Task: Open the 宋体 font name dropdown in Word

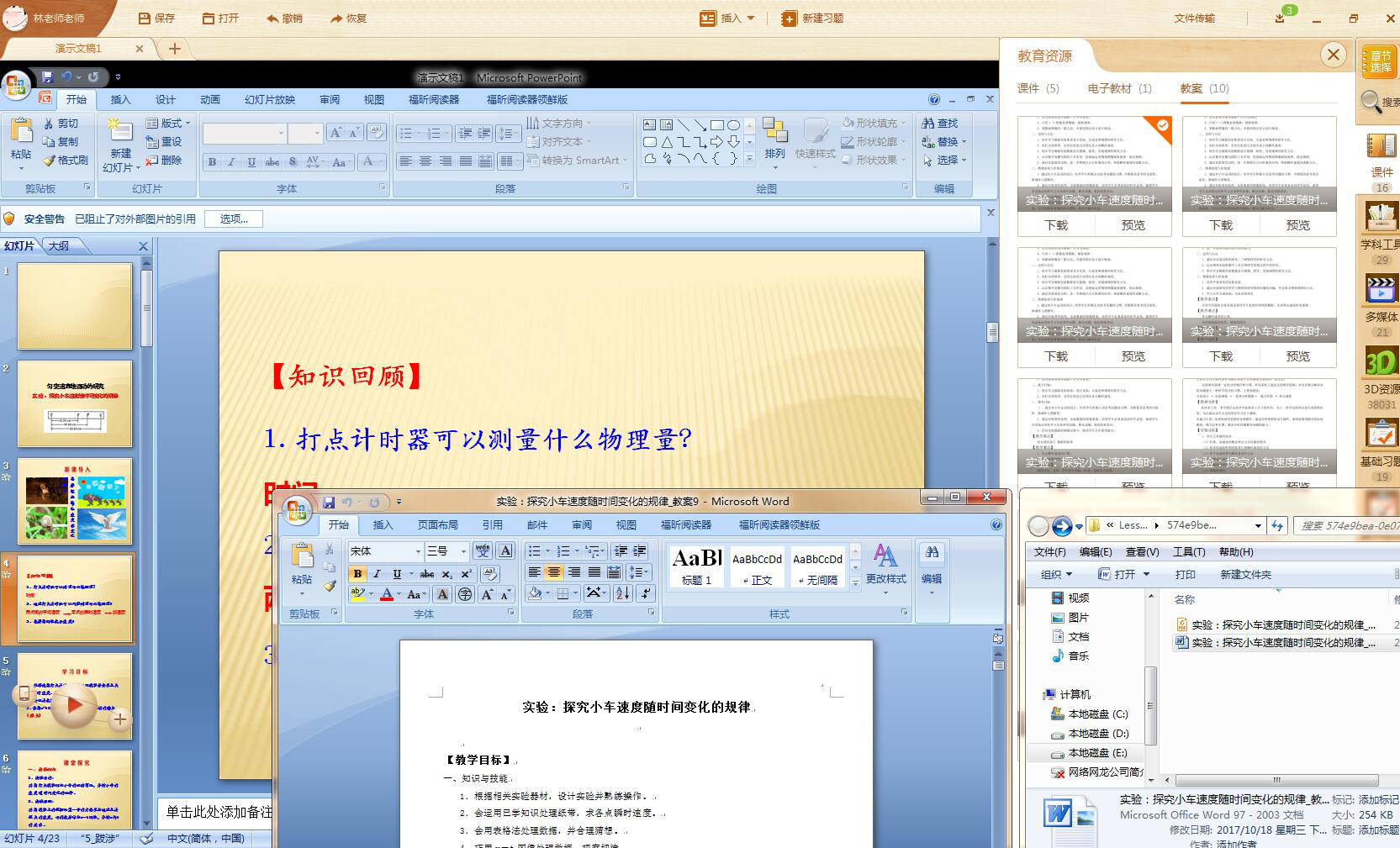Action: pyautogui.click(x=417, y=551)
